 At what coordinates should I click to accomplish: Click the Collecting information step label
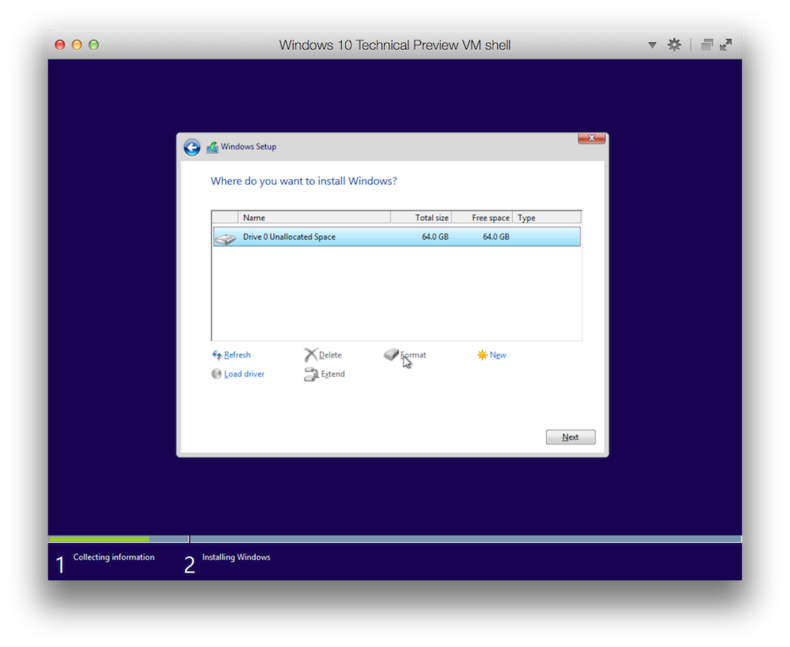coord(114,557)
